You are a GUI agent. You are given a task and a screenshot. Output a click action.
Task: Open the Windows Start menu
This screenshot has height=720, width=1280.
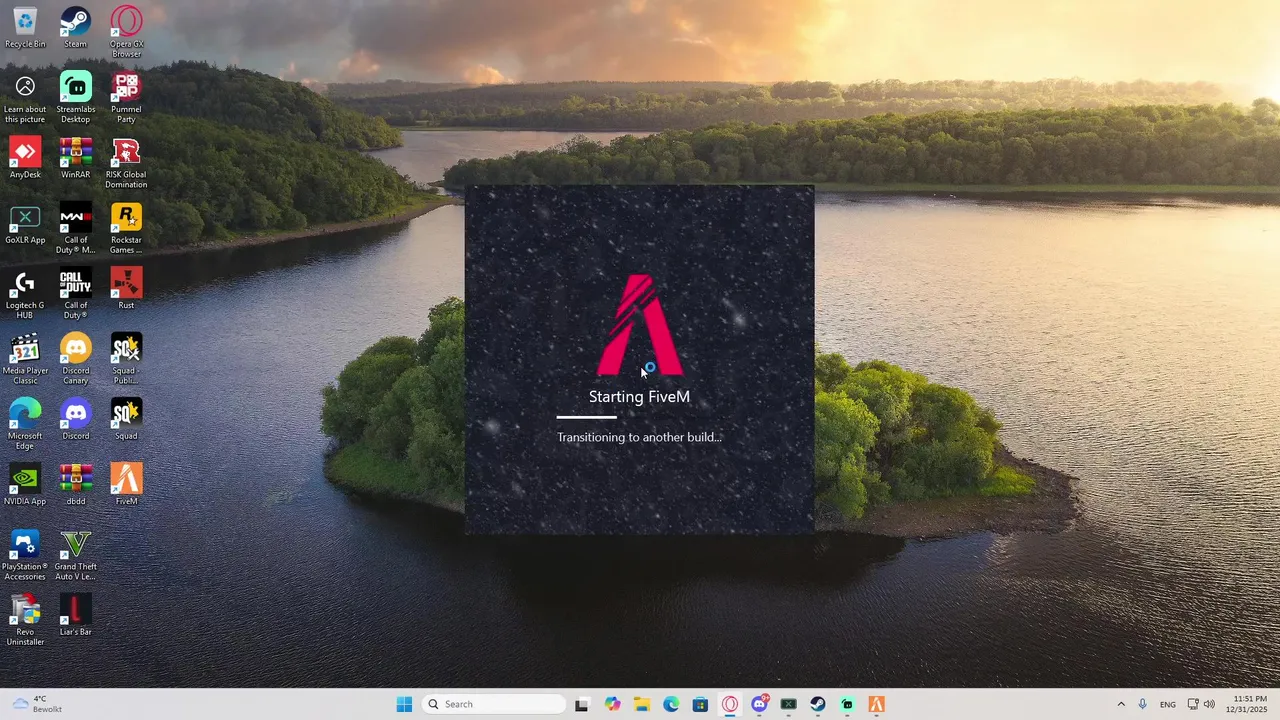(404, 704)
